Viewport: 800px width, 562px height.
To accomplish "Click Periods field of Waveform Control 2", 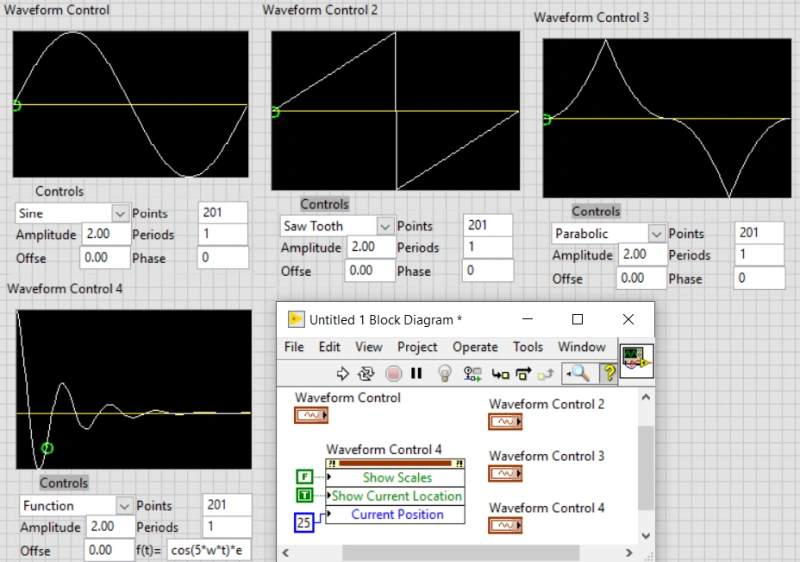I will click(488, 247).
